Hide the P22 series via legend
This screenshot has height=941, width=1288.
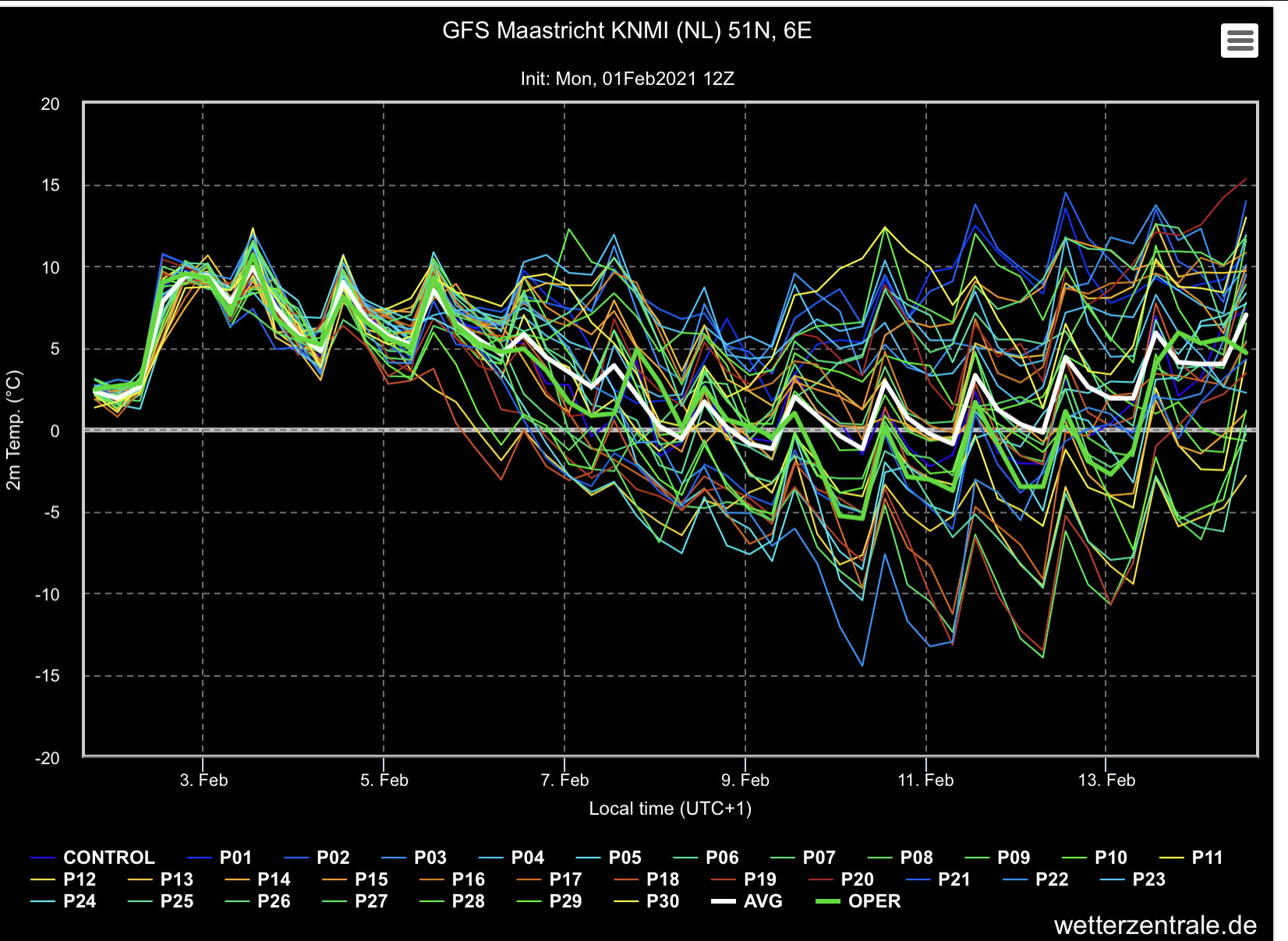1035,879
